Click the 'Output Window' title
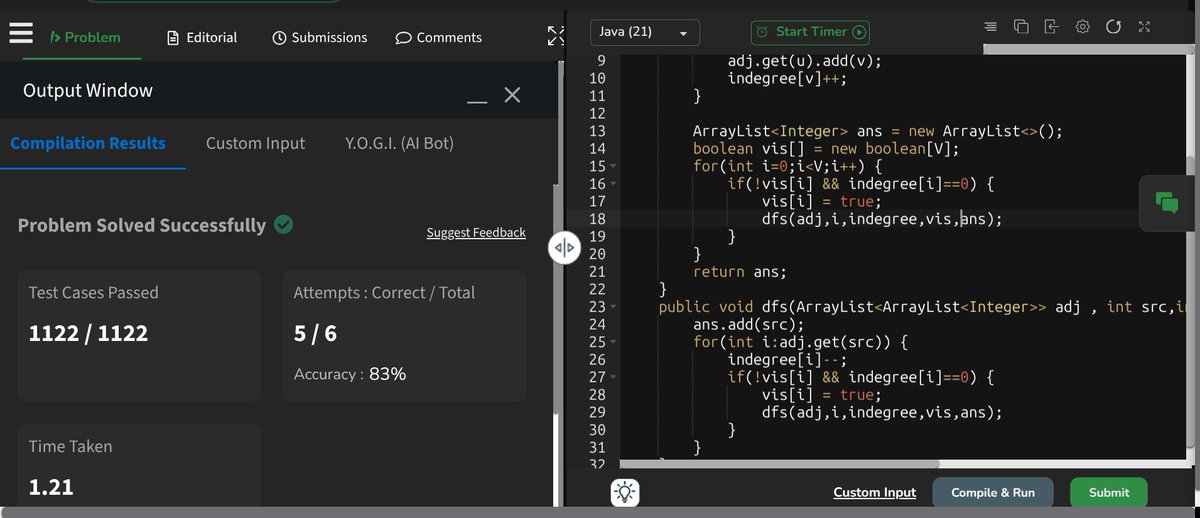The image size is (1200, 518). tap(88, 91)
